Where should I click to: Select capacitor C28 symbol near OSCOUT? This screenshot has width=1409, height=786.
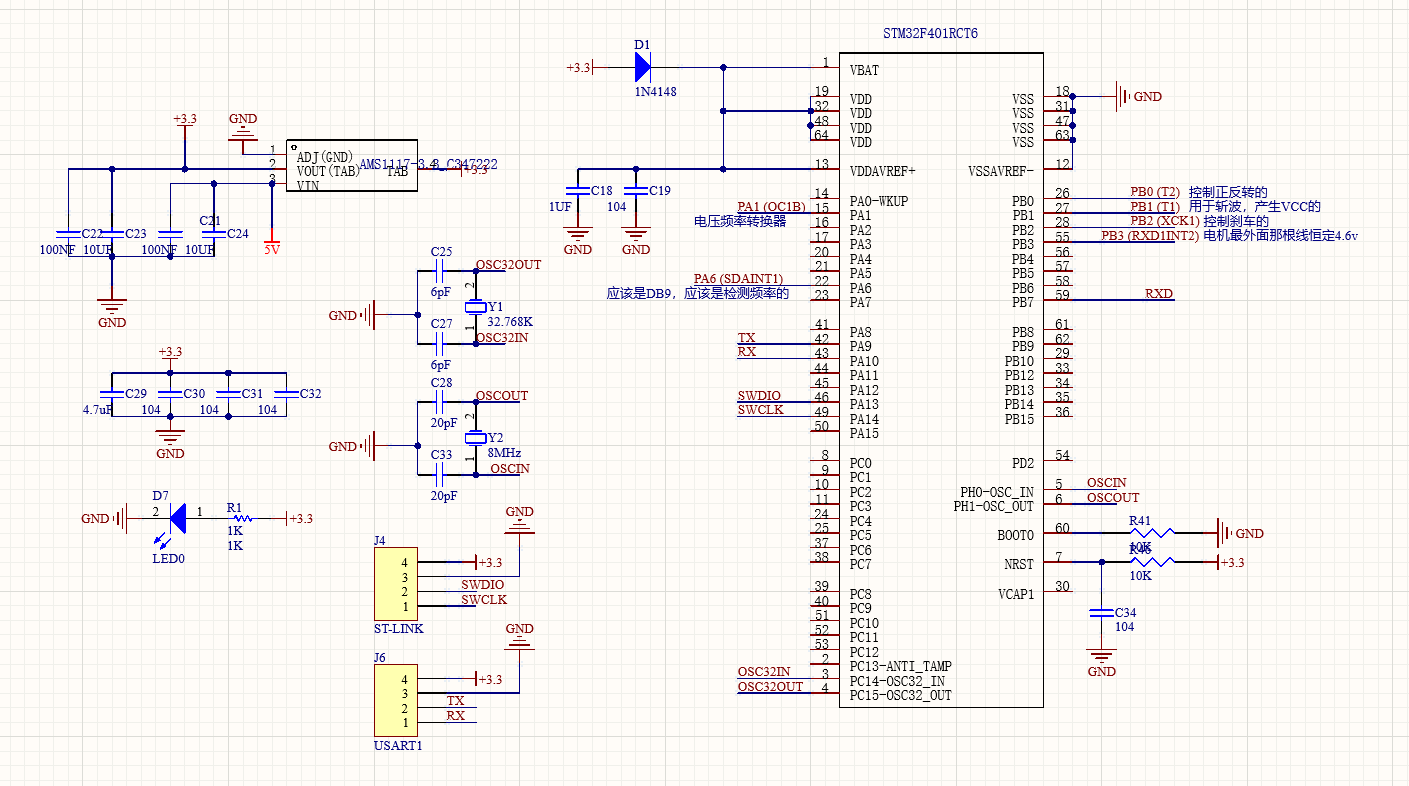tap(440, 402)
